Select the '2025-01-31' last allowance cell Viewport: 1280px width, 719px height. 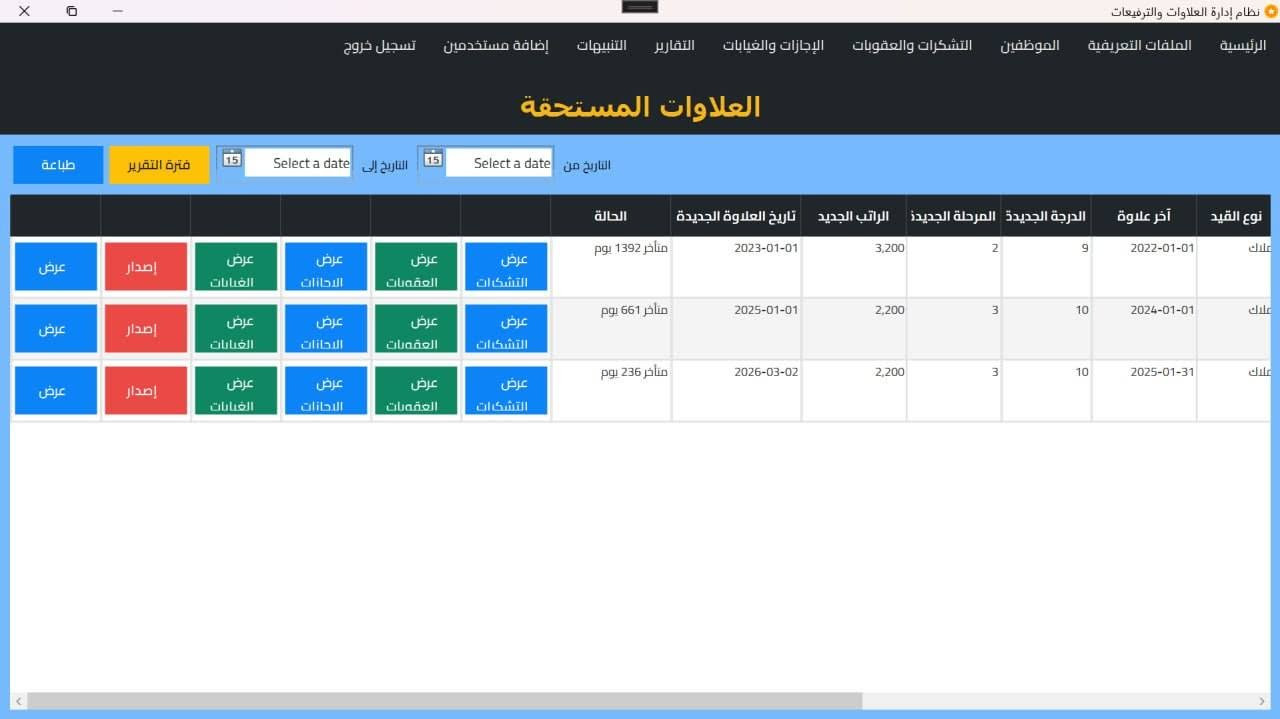(x=1144, y=391)
